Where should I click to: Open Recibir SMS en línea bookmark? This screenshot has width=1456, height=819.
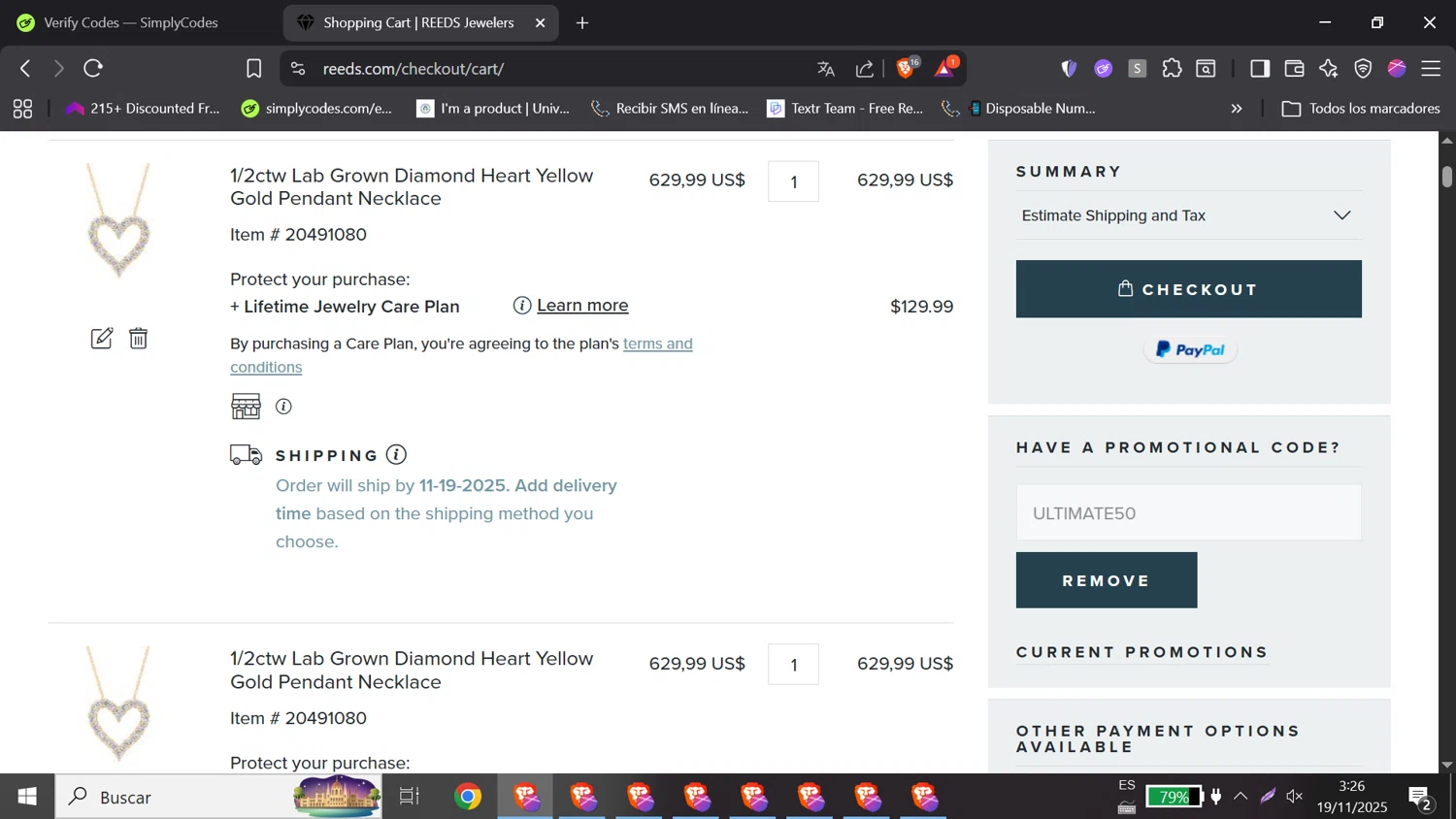tap(670, 109)
